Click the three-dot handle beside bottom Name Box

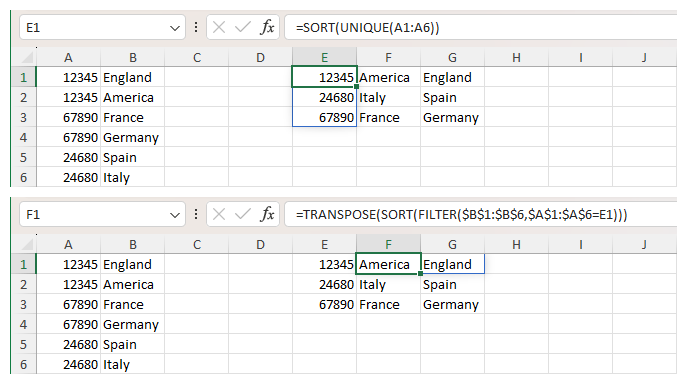pos(196,215)
